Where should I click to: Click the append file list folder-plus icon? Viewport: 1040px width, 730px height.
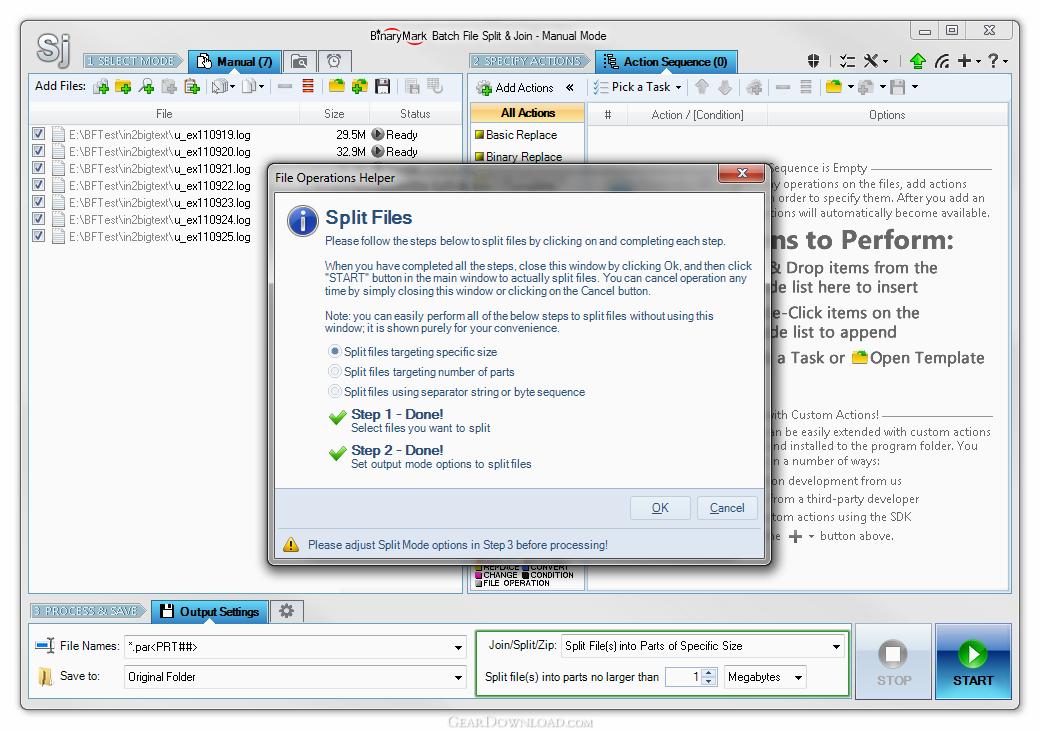click(x=359, y=86)
